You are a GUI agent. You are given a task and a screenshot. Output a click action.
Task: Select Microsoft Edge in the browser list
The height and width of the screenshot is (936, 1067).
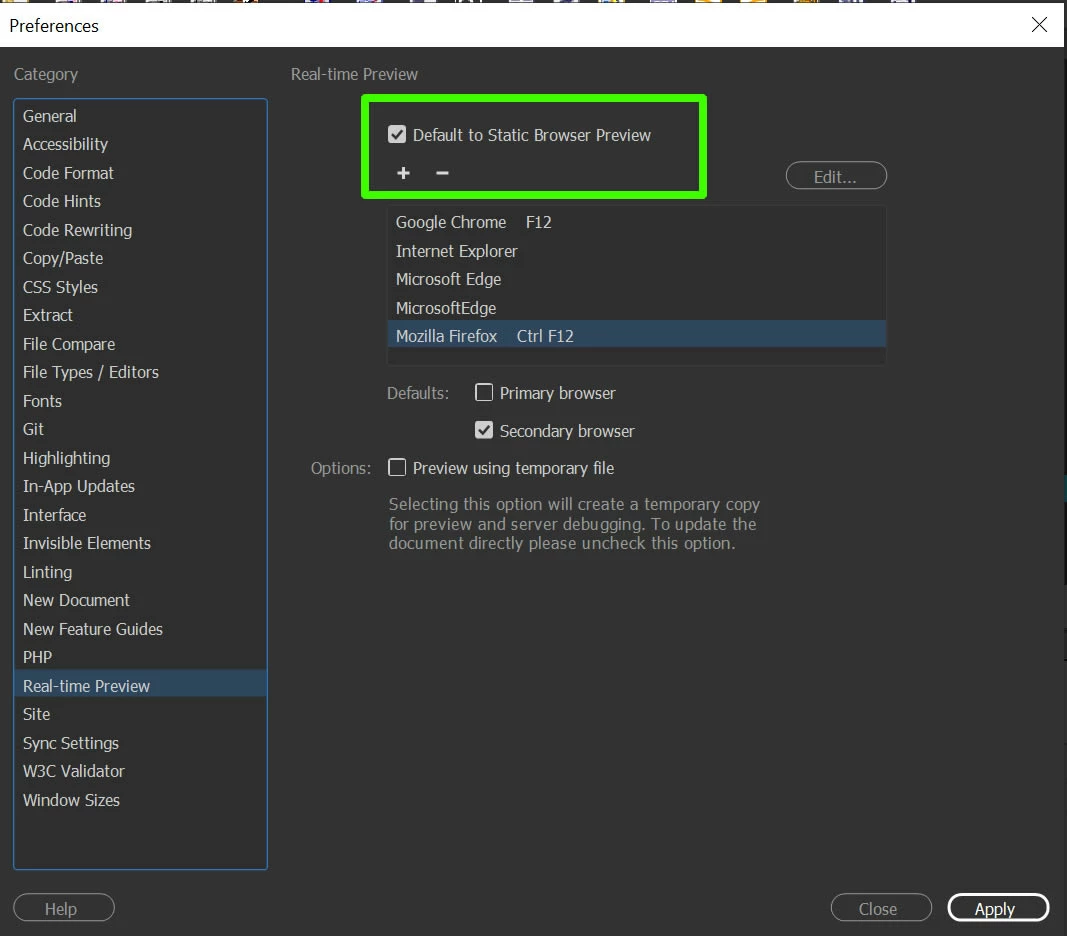pyautogui.click(x=636, y=280)
